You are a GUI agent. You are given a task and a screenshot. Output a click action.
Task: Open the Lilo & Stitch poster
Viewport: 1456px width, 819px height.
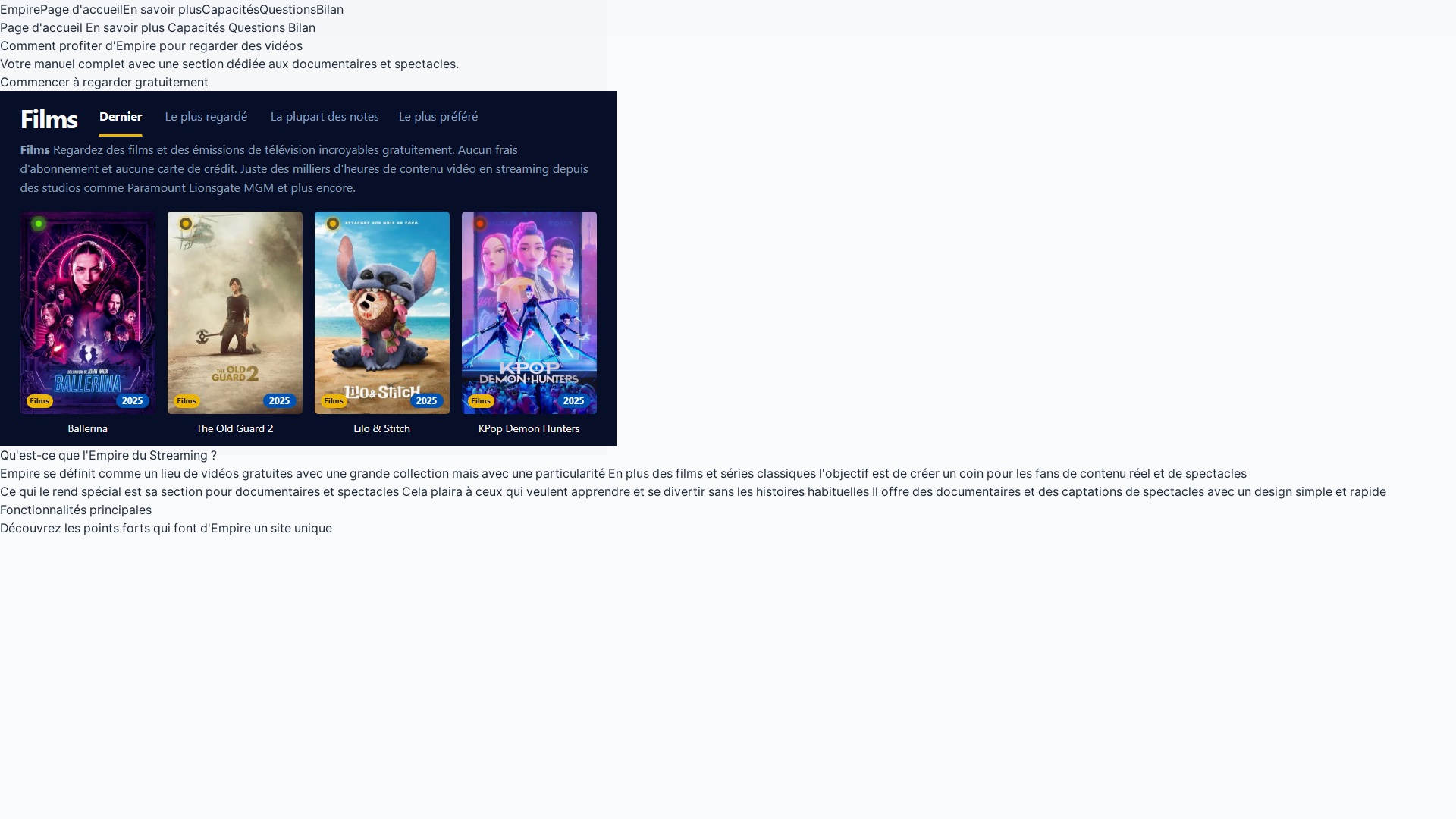[382, 312]
